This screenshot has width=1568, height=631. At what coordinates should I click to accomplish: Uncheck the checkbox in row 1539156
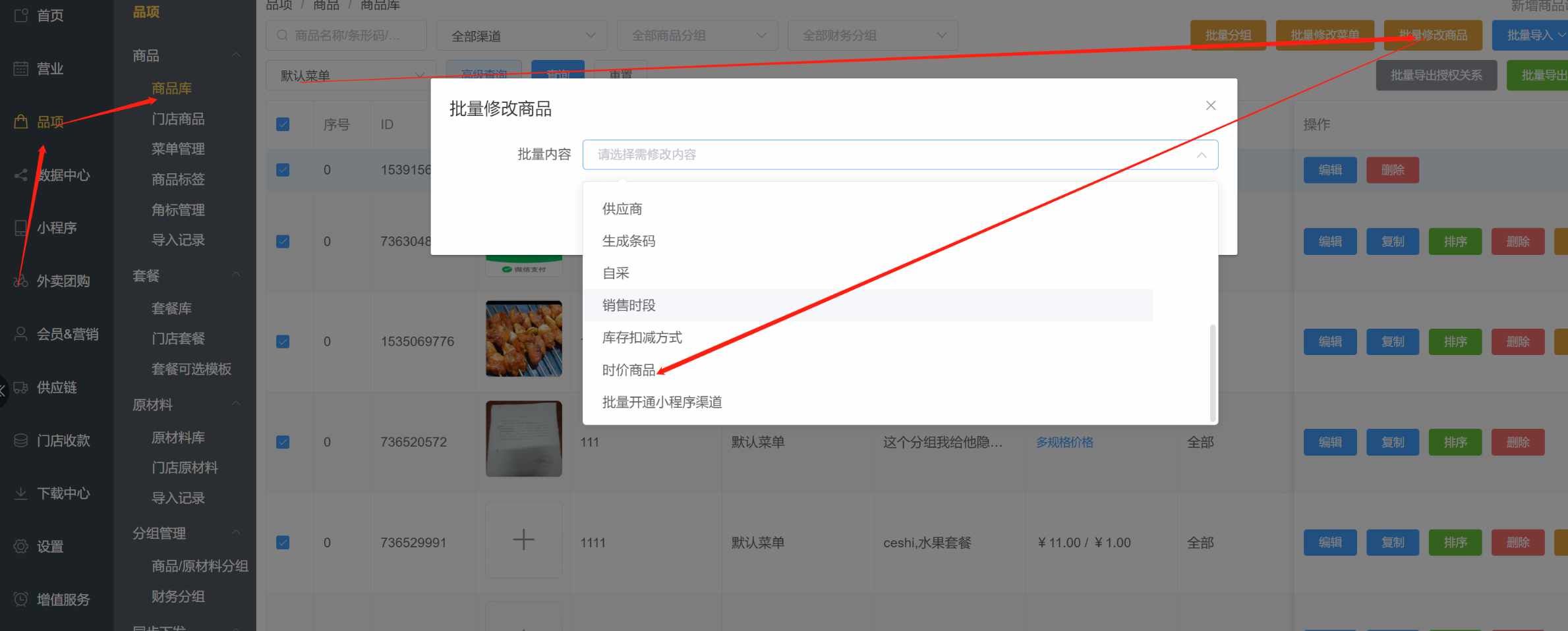283,170
